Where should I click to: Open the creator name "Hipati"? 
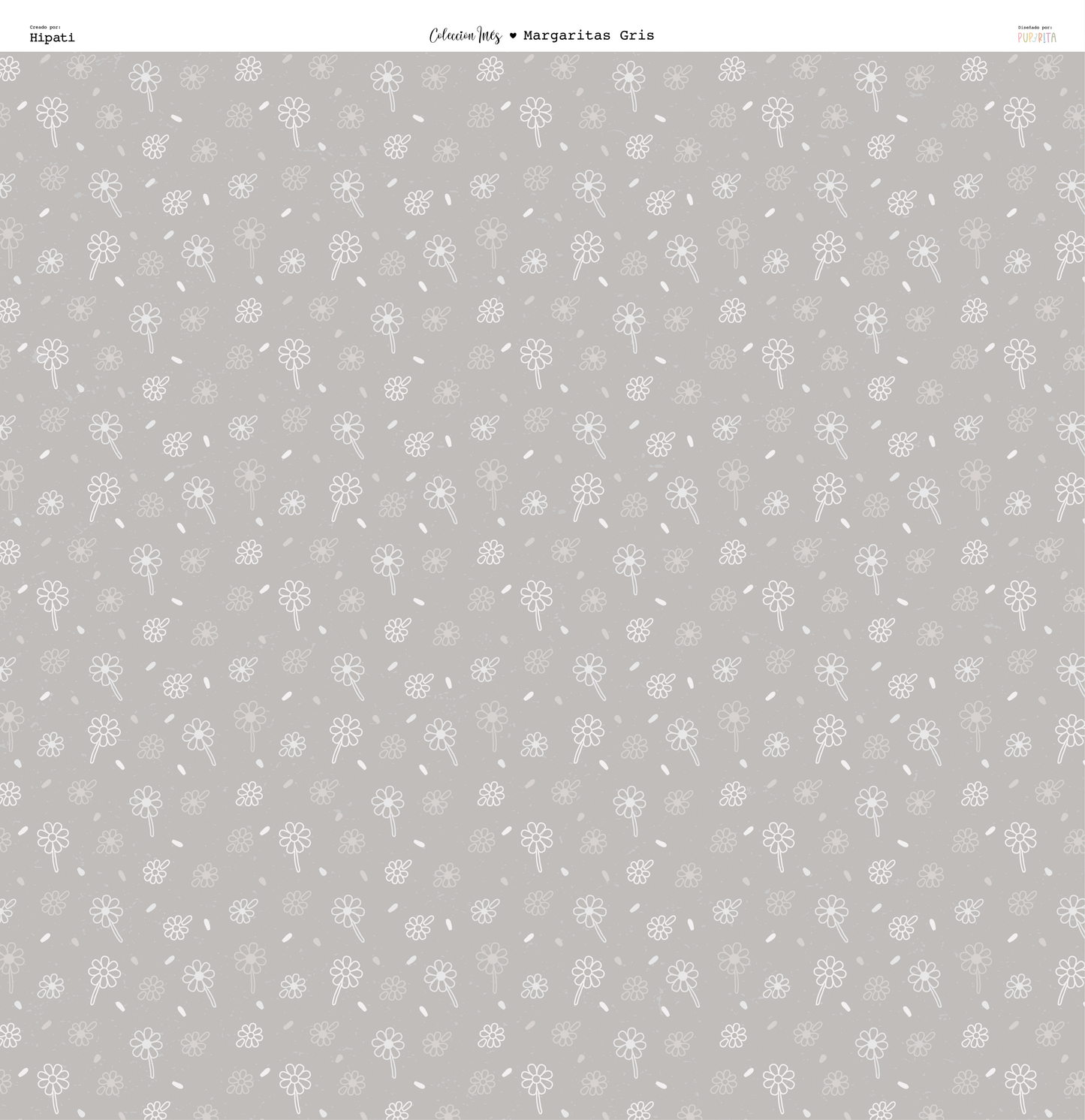pyautogui.click(x=52, y=38)
